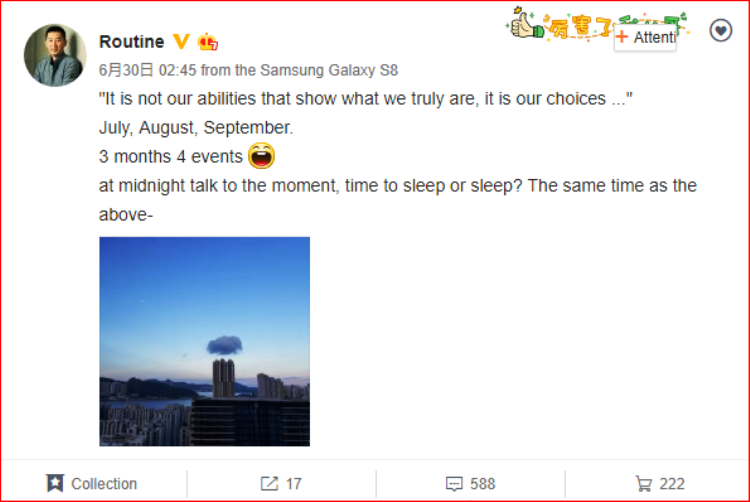
Task: Open the 588 comments section
Action: point(471,484)
